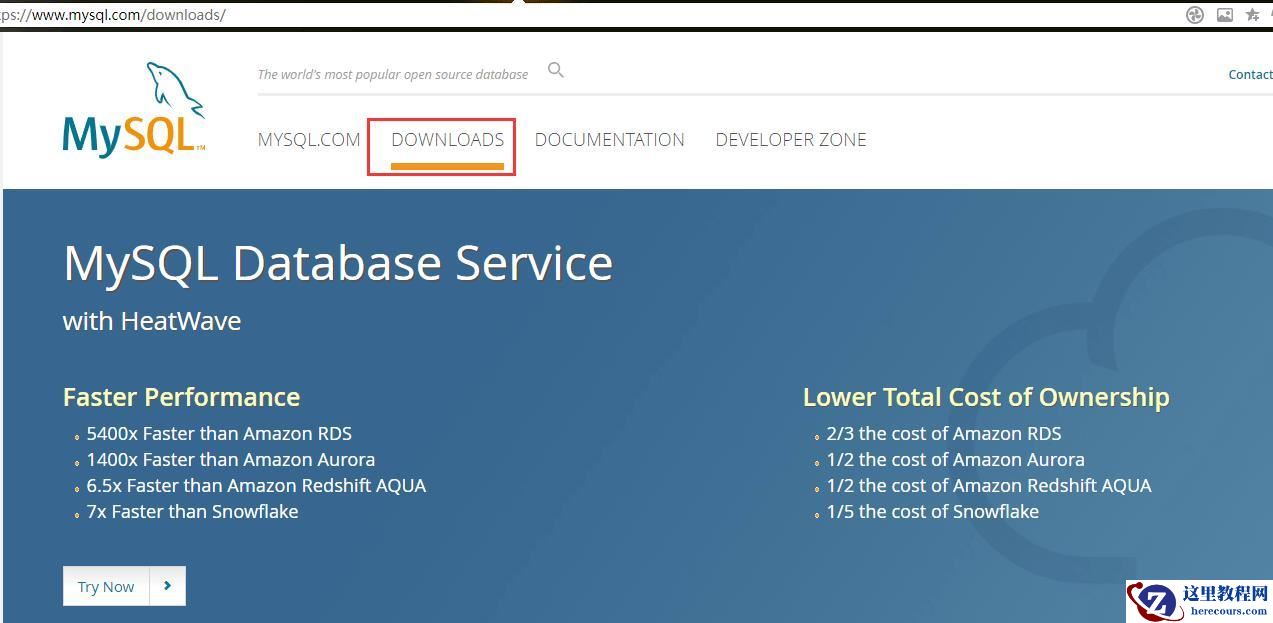The width and height of the screenshot is (1273, 623).
Task: Open the MYSQL.COM navigation tab
Action: pos(309,140)
